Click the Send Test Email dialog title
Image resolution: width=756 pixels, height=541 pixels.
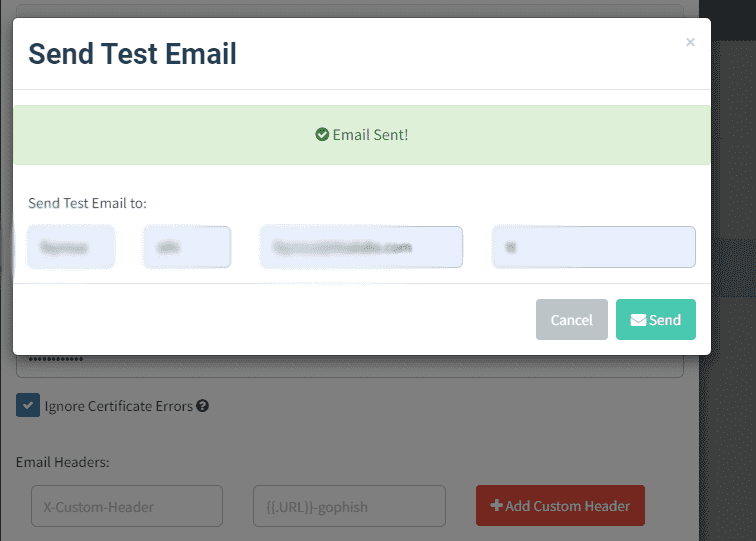[x=132, y=54]
